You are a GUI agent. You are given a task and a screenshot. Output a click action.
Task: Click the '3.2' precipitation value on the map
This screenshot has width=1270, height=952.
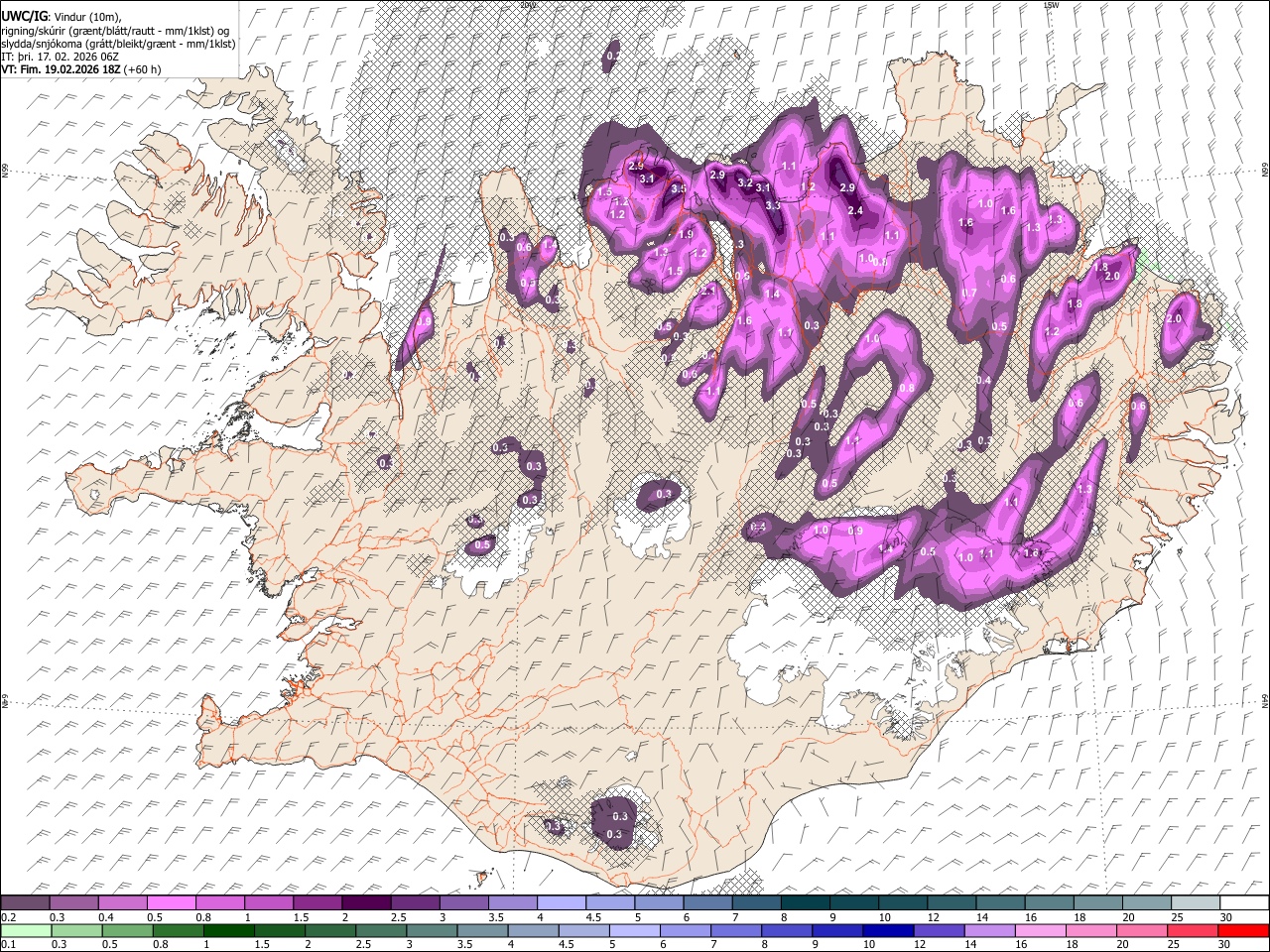coord(744,181)
